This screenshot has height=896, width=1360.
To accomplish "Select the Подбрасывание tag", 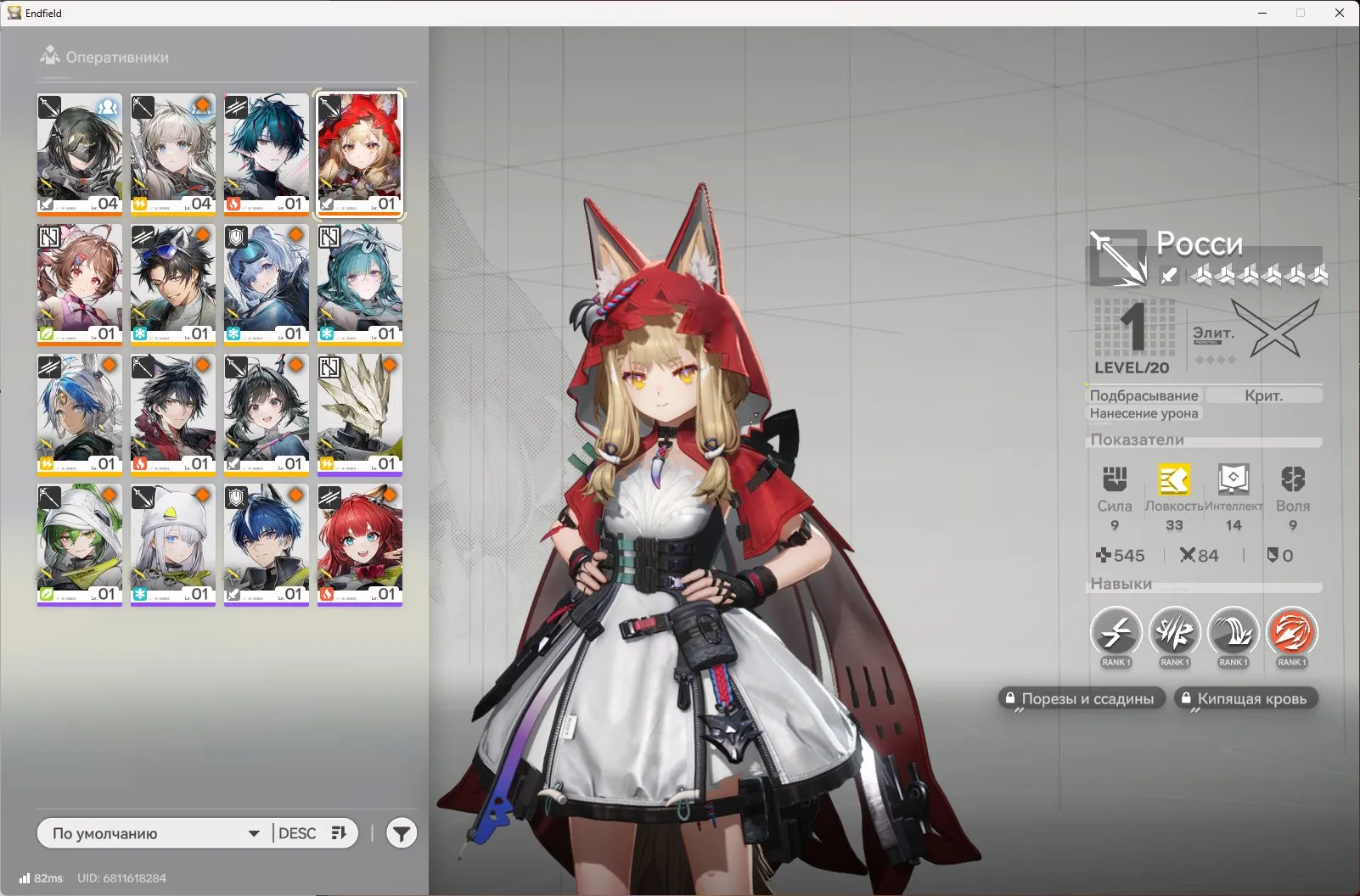I will pos(1144,395).
